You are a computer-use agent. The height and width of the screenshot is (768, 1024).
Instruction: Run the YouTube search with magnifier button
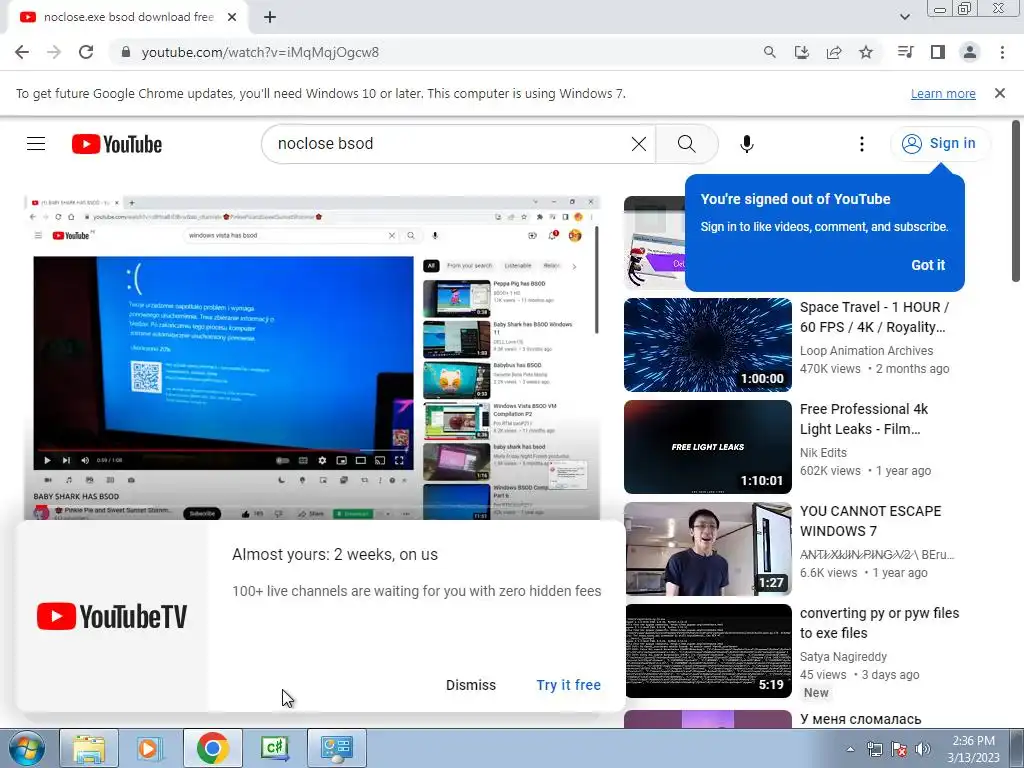686,144
